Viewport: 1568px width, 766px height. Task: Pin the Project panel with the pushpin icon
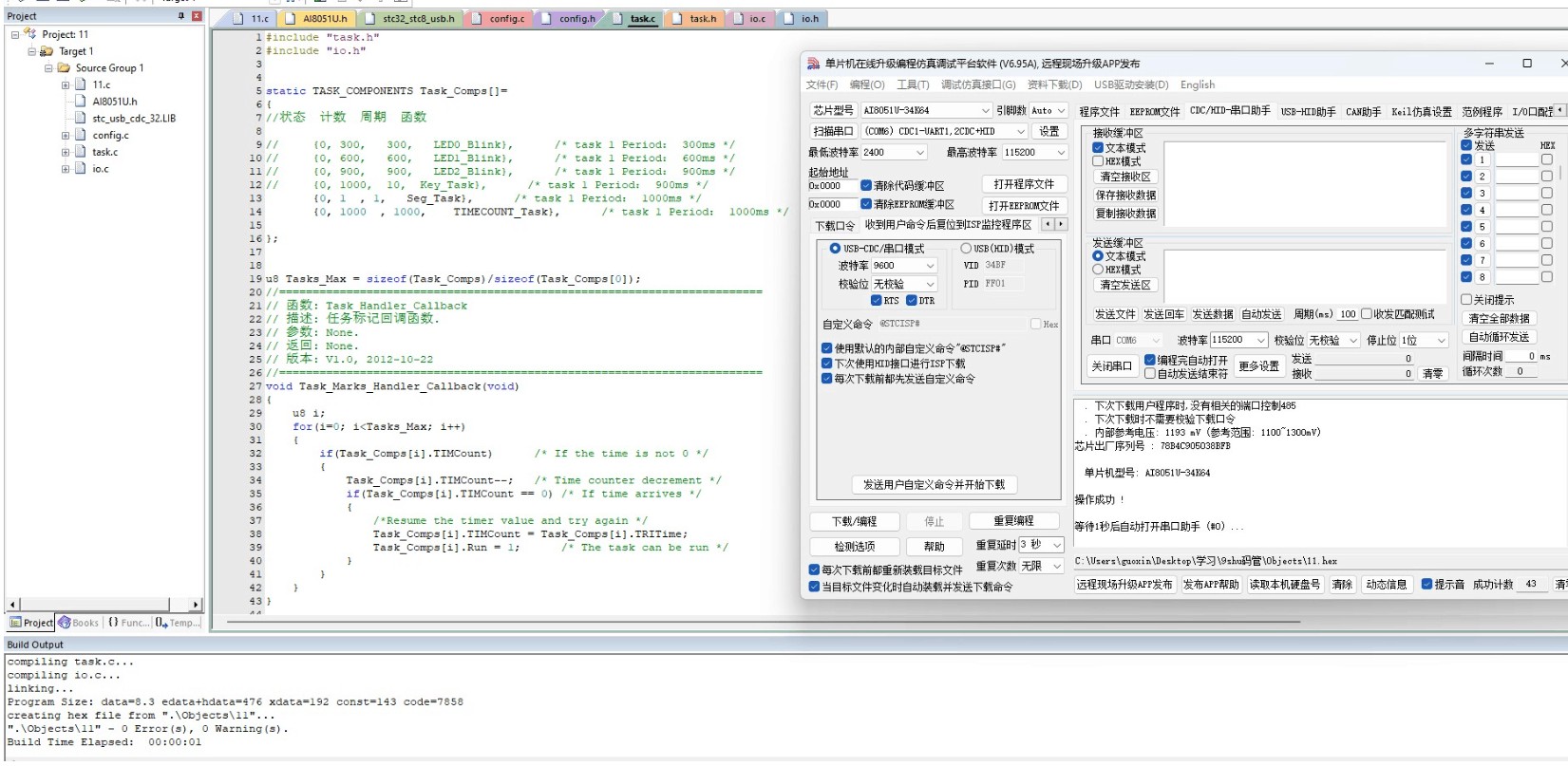click(181, 16)
